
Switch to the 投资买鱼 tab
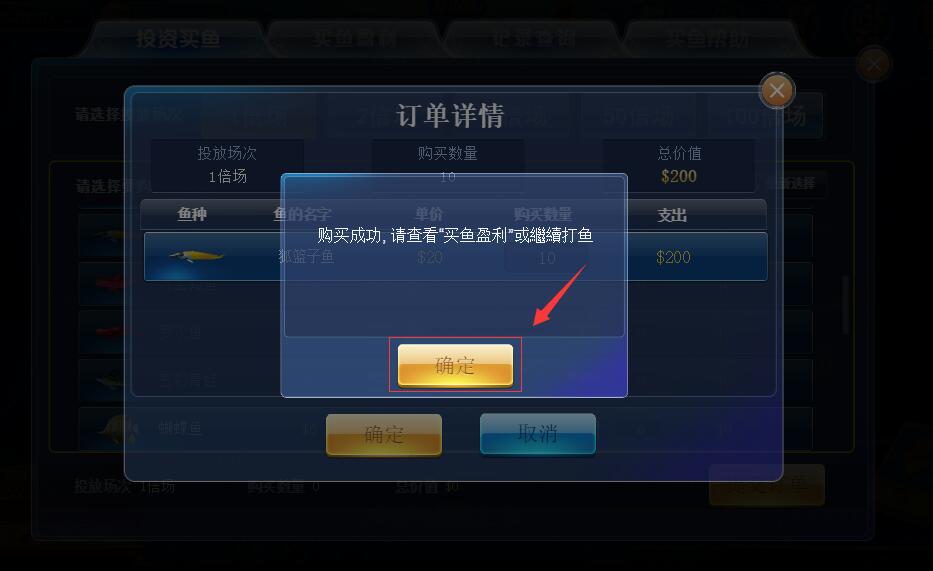click(177, 39)
